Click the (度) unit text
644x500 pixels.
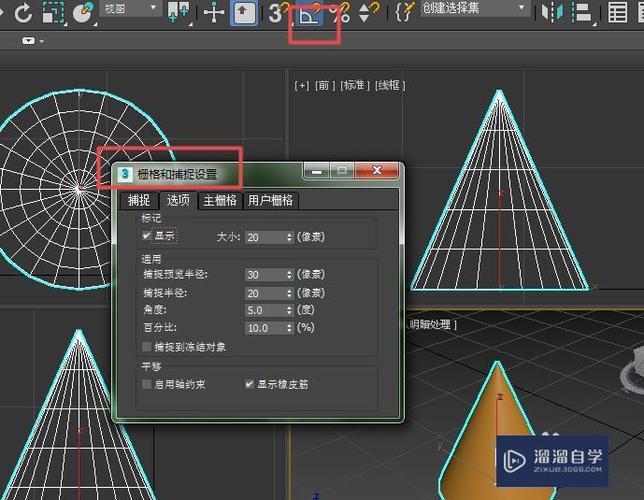tap(306, 310)
